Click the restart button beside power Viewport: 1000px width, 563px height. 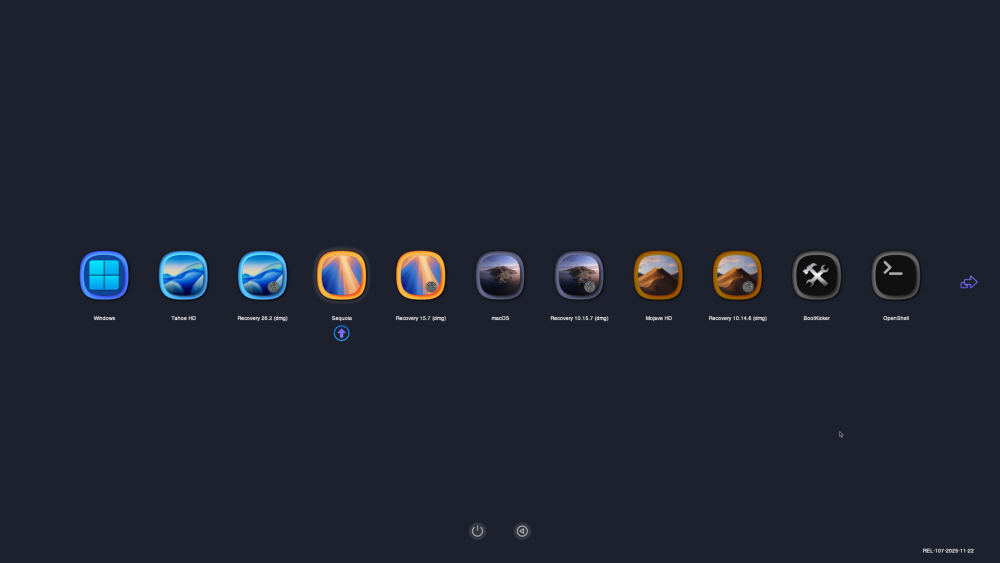point(522,530)
